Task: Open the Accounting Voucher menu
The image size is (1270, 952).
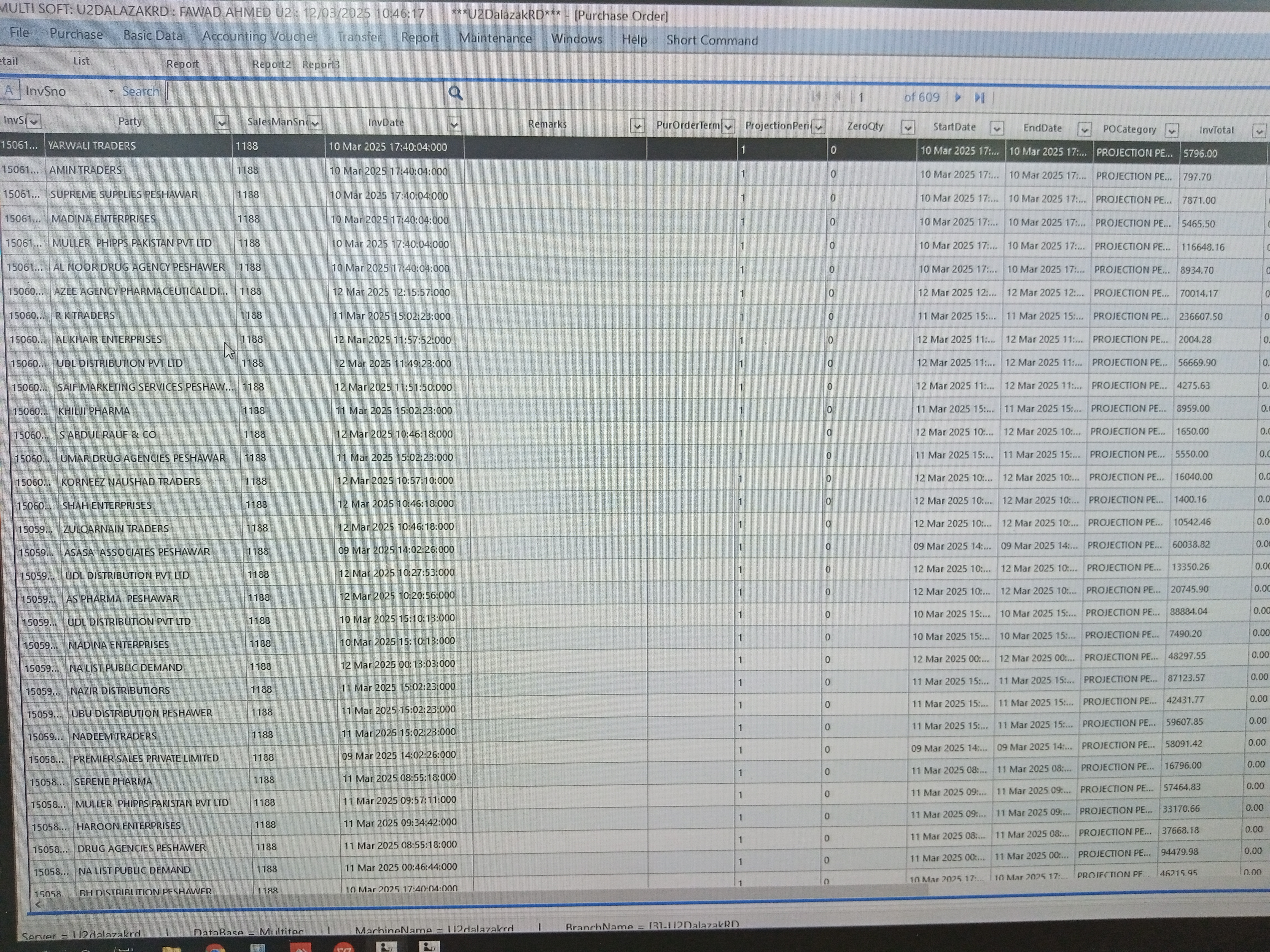Action: point(259,37)
